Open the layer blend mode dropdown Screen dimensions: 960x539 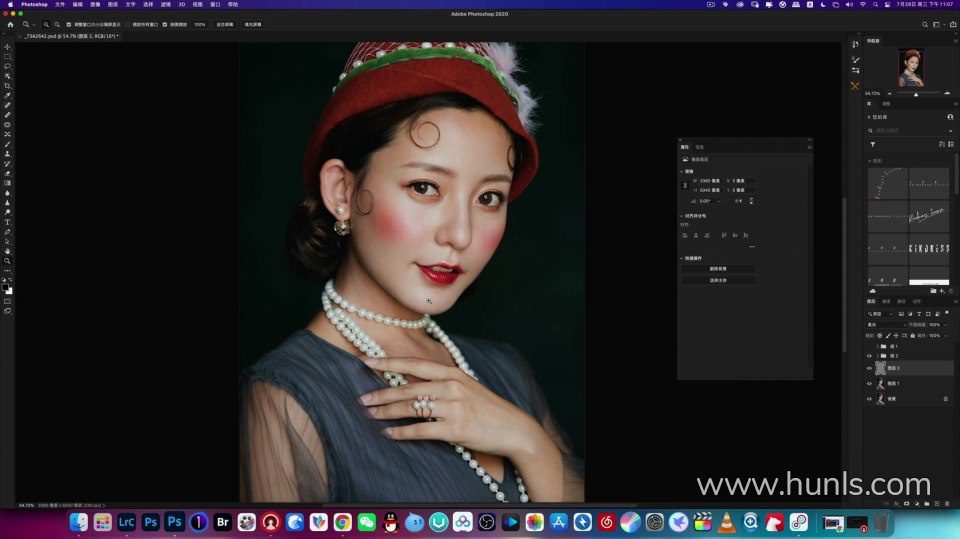(x=885, y=325)
